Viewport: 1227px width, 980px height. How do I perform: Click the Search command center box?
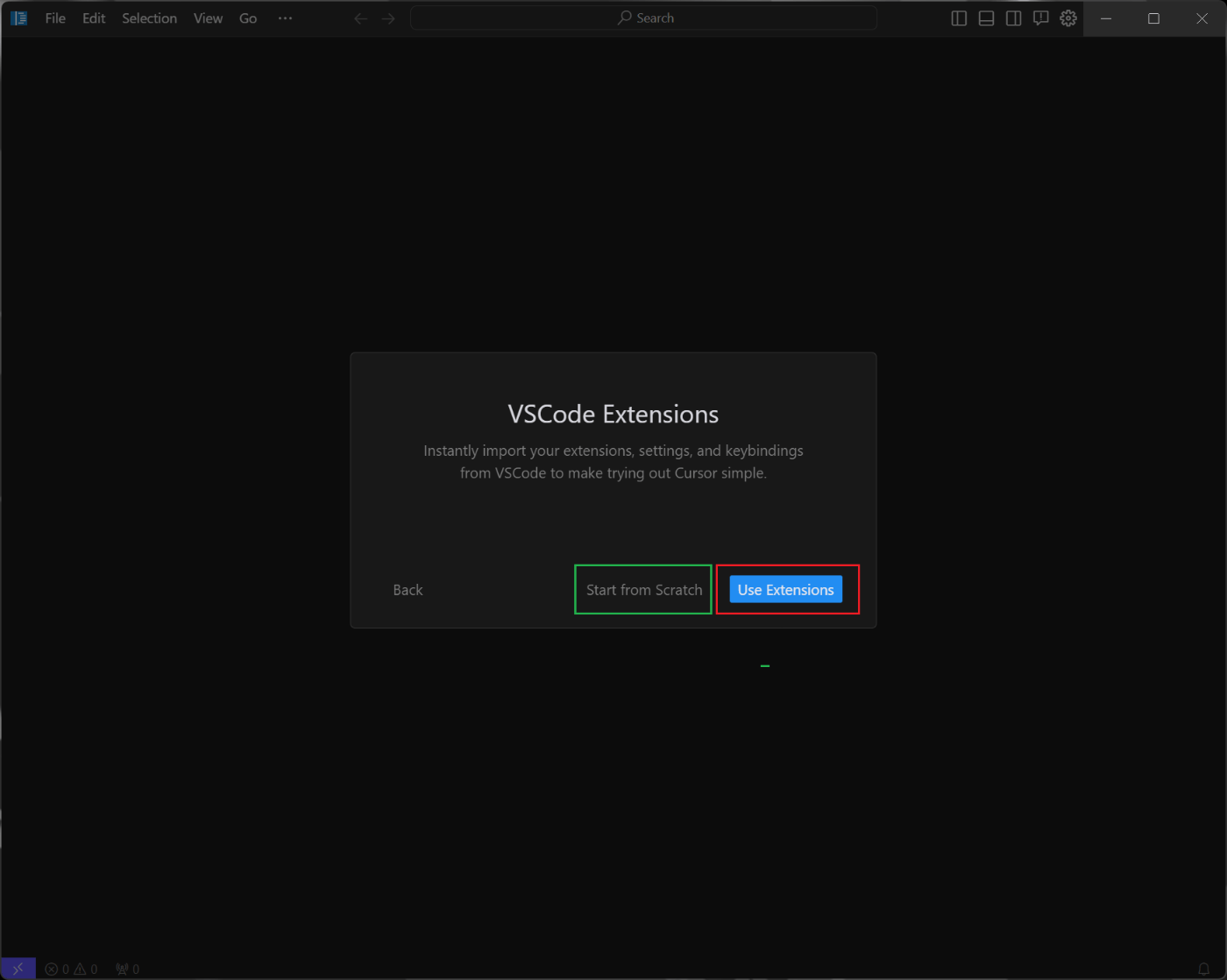click(x=644, y=18)
